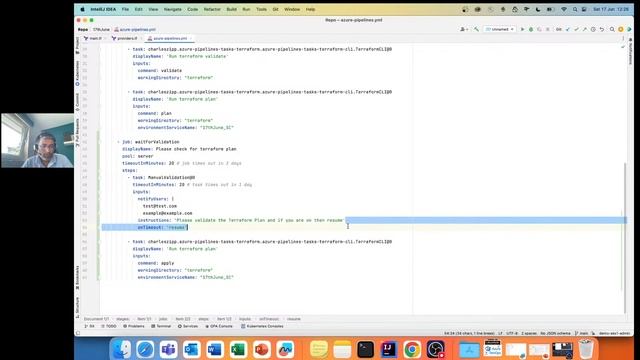Click the Run play button
The height and width of the screenshot is (360, 640).
point(522,29)
